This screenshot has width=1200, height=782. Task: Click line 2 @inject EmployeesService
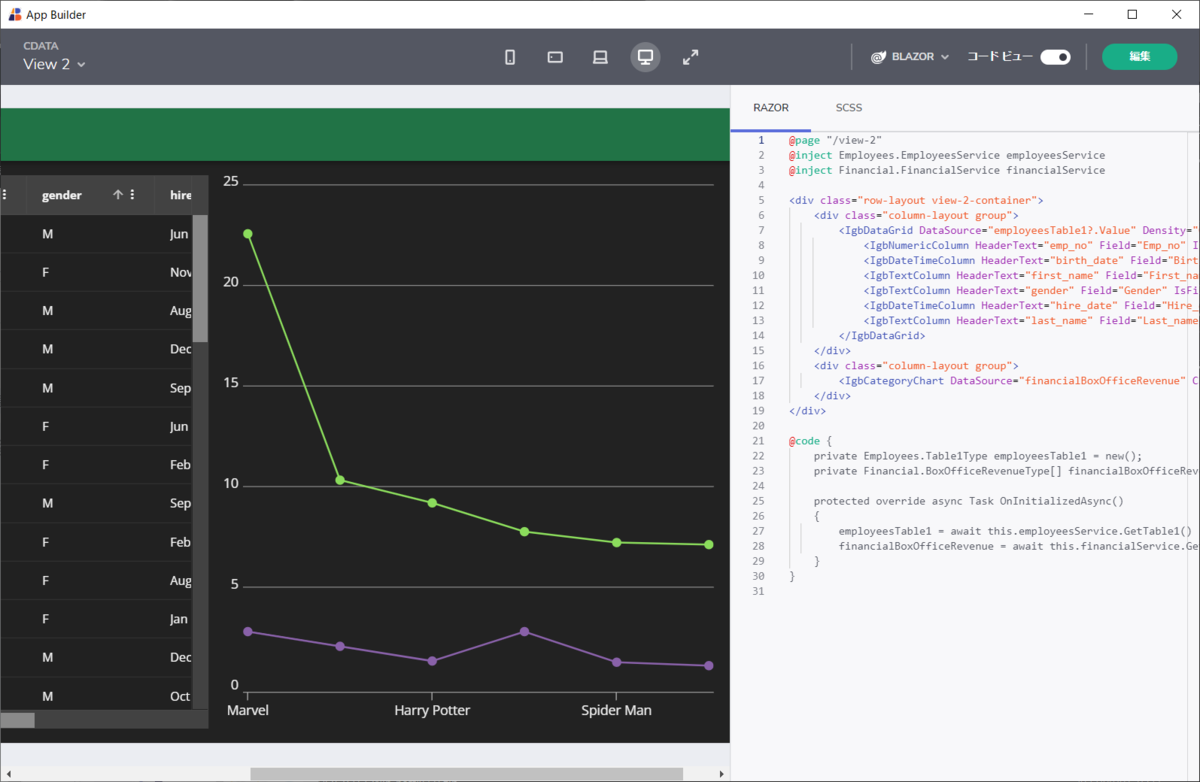tap(946, 155)
